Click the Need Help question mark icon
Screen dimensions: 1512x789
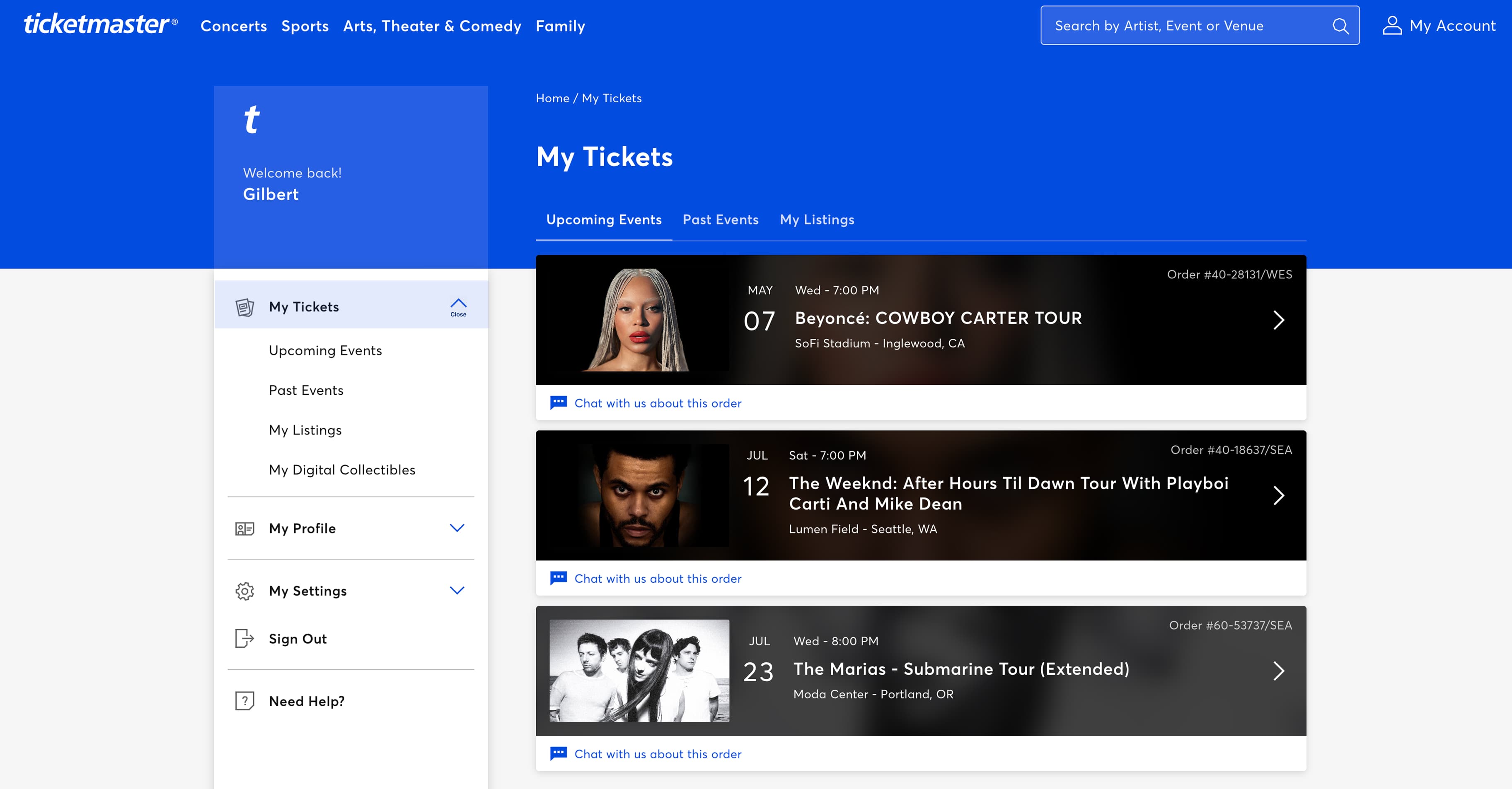coord(245,701)
